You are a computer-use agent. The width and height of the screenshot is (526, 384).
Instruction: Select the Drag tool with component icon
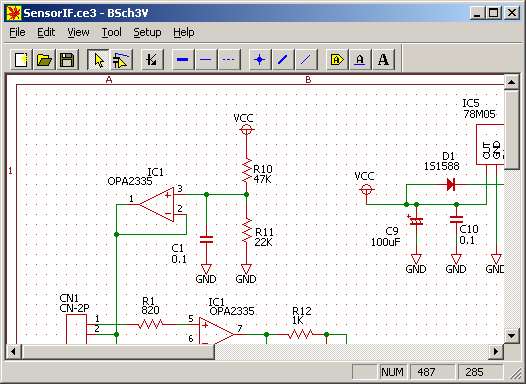tap(121, 60)
